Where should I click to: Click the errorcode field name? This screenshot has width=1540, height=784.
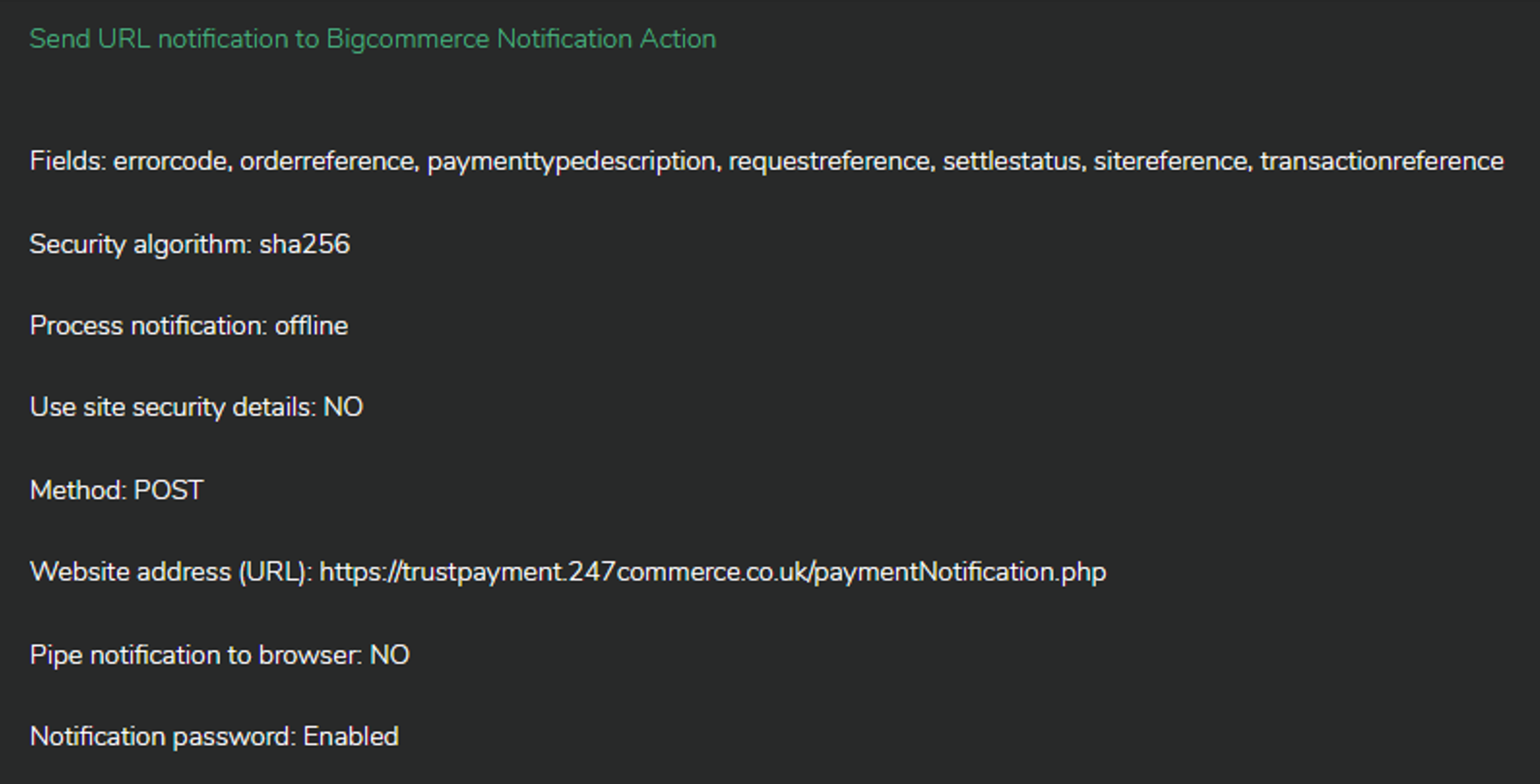coord(170,161)
